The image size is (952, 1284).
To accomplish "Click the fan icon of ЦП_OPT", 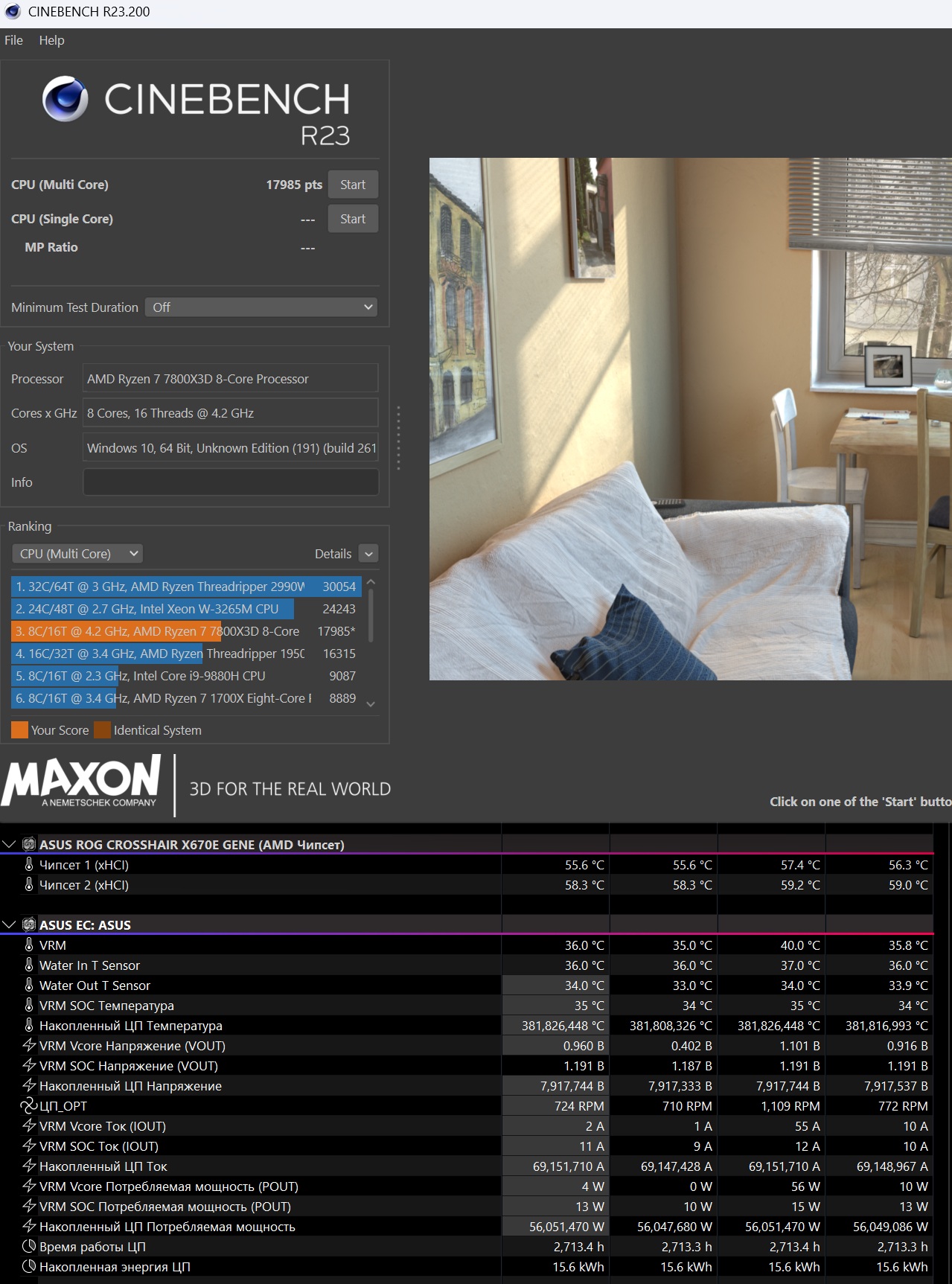I will 29,1105.
